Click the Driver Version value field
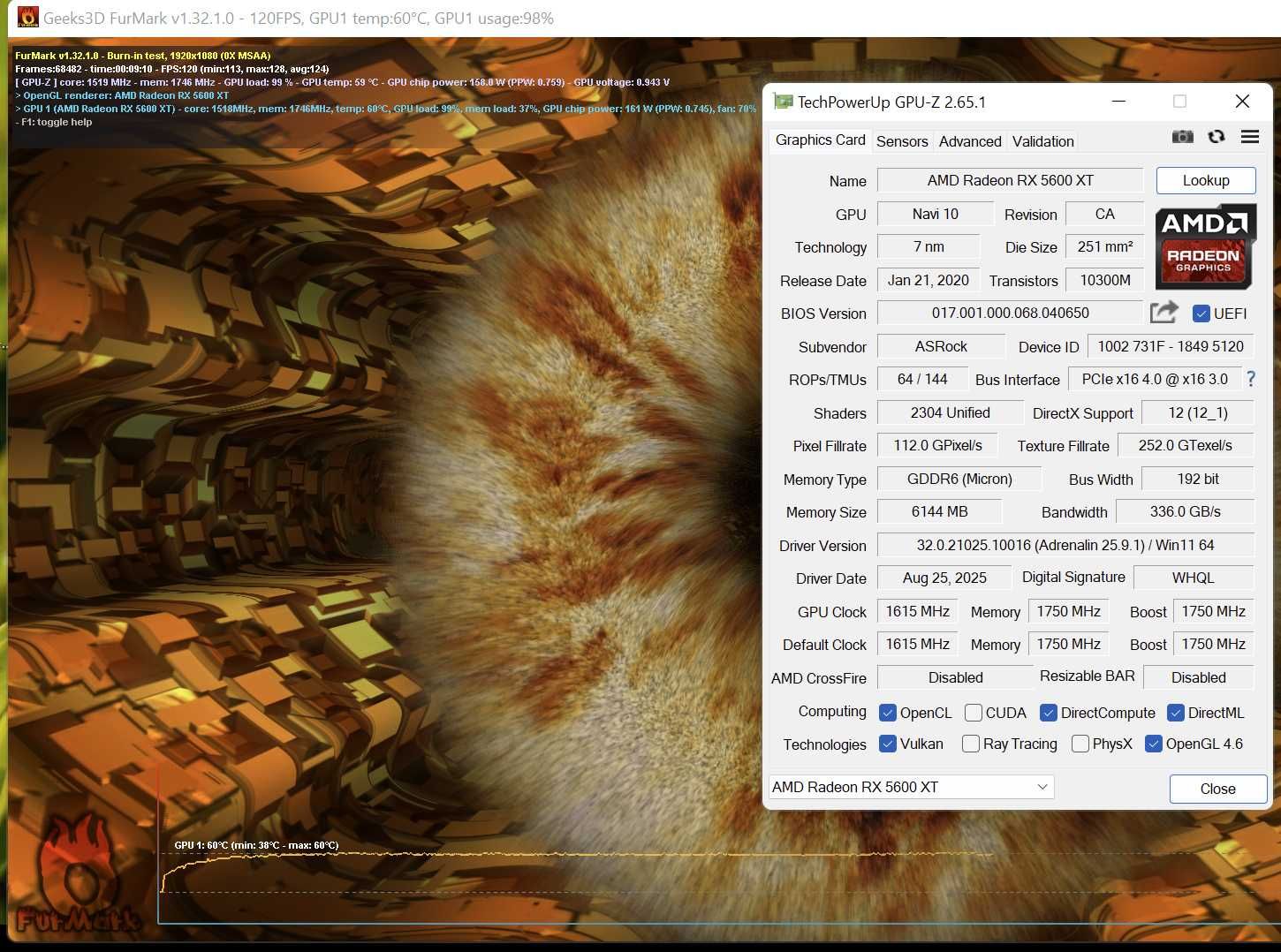1281x952 pixels. 1065,545
